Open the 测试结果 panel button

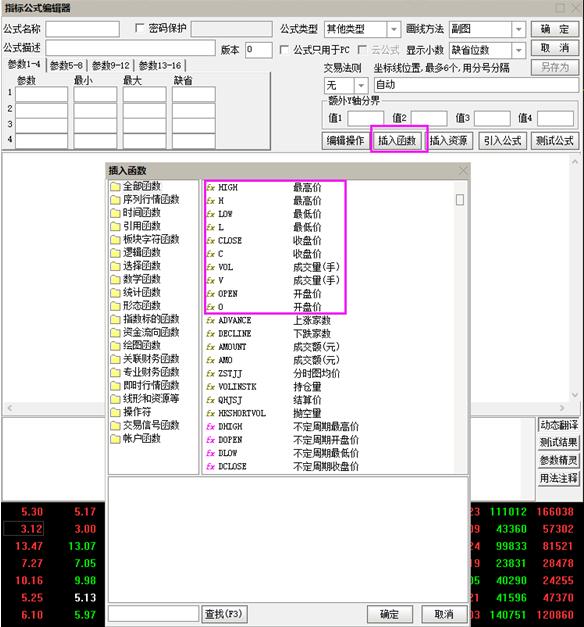(558, 442)
